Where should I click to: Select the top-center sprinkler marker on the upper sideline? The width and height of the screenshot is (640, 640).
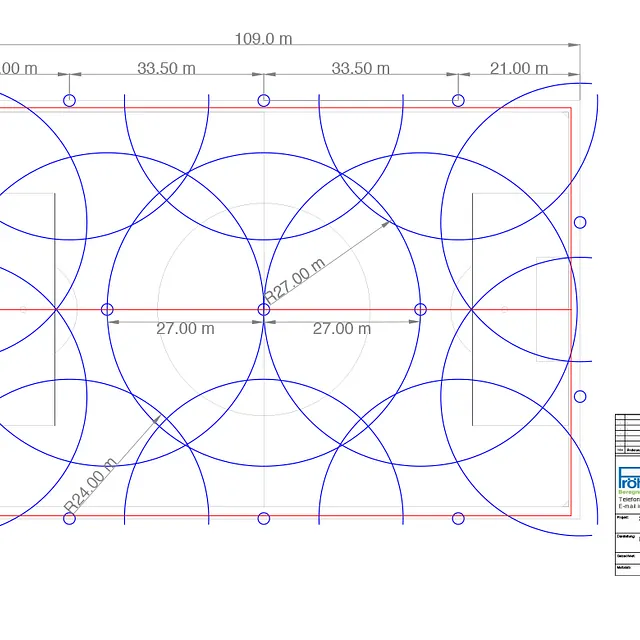tap(264, 100)
